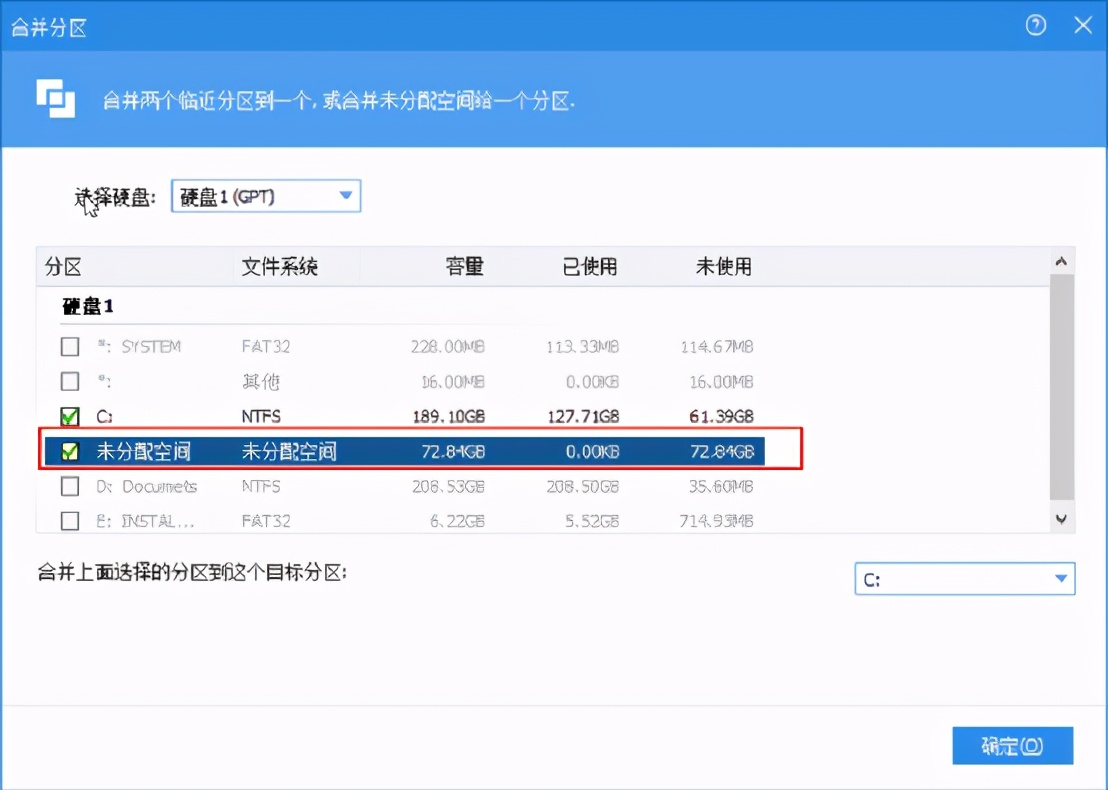The image size is (1108, 790).
Task: Uncheck the C: partition checkbox
Action: click(71, 416)
